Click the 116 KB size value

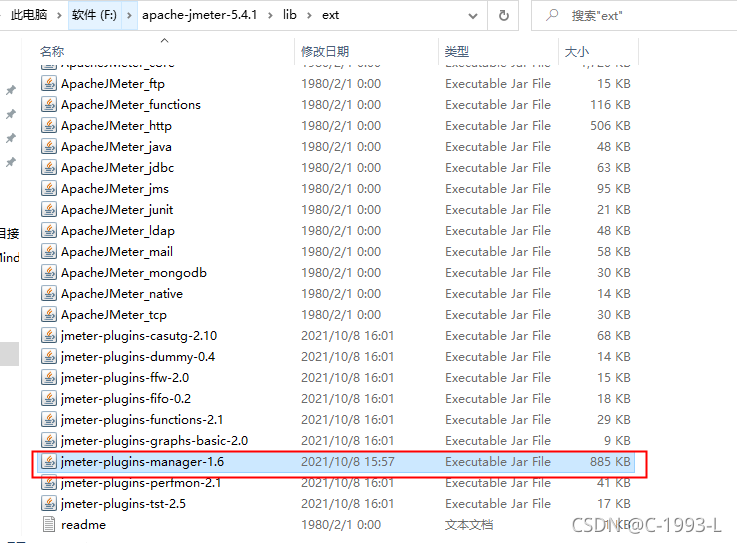[x=610, y=104]
